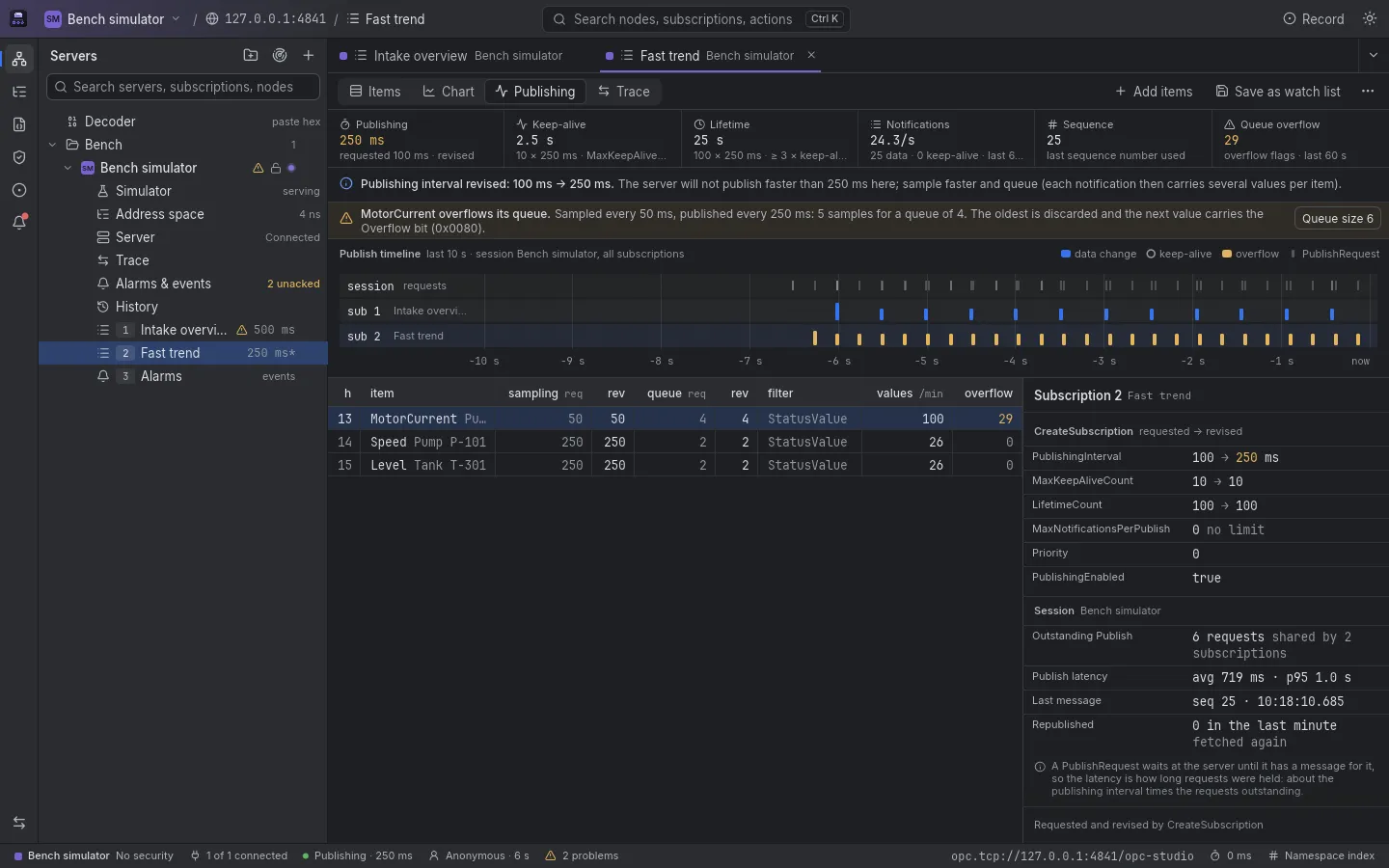Toggle the keep-alive legend entry

(1179, 255)
